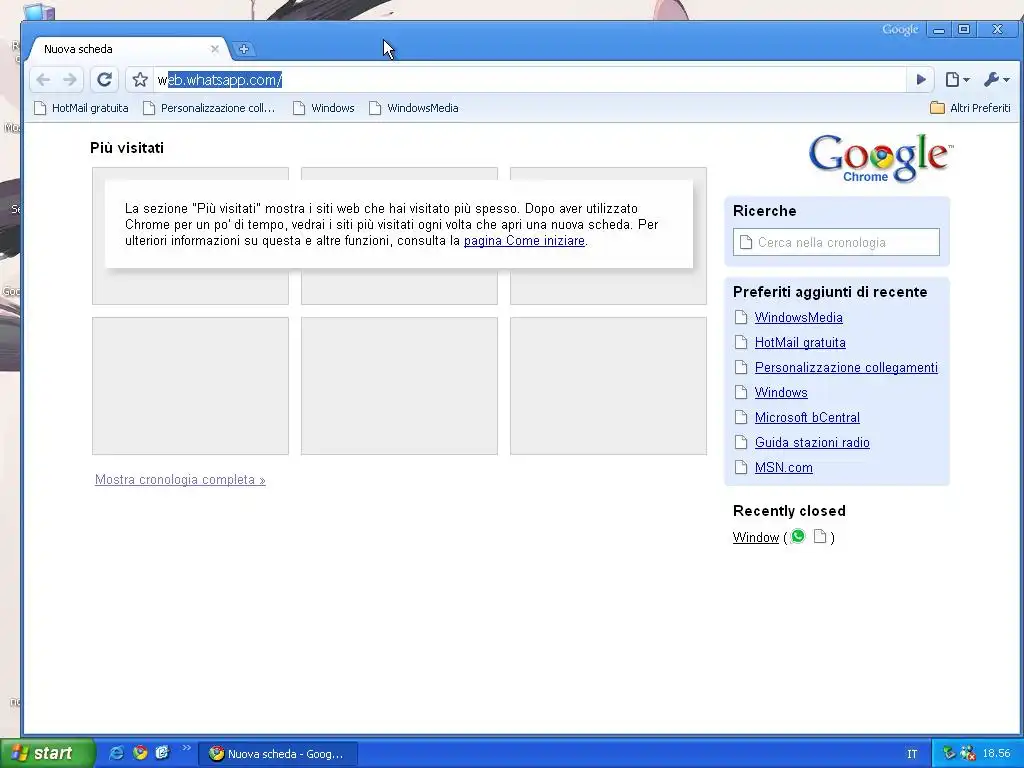Click blank page icon in Recently closed
Screen dimensions: 1024x768
[820, 537]
